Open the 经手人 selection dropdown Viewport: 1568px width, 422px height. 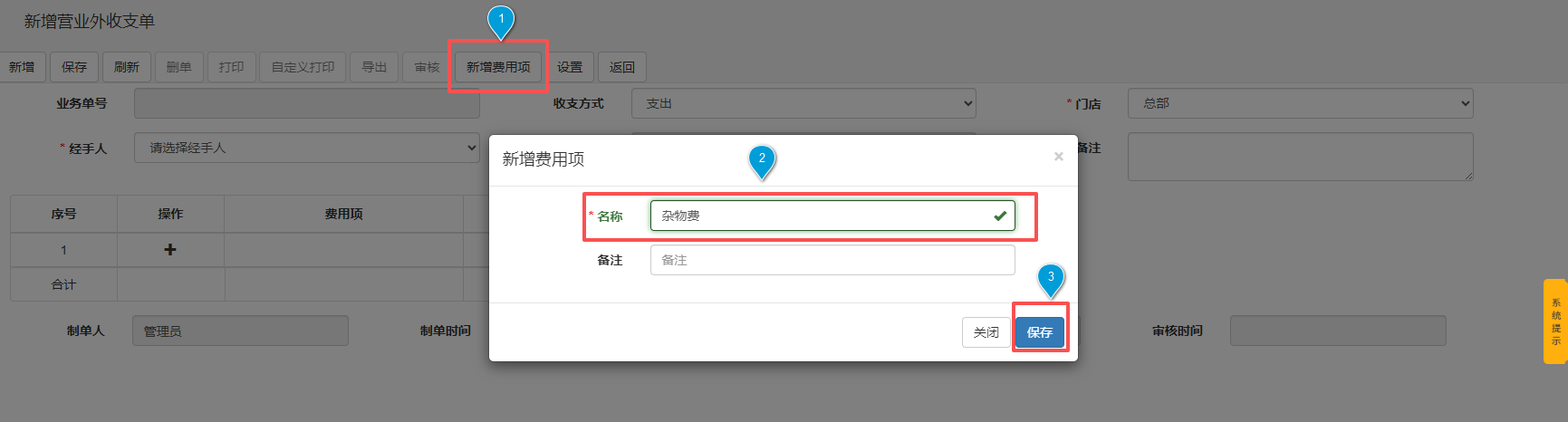(306, 148)
